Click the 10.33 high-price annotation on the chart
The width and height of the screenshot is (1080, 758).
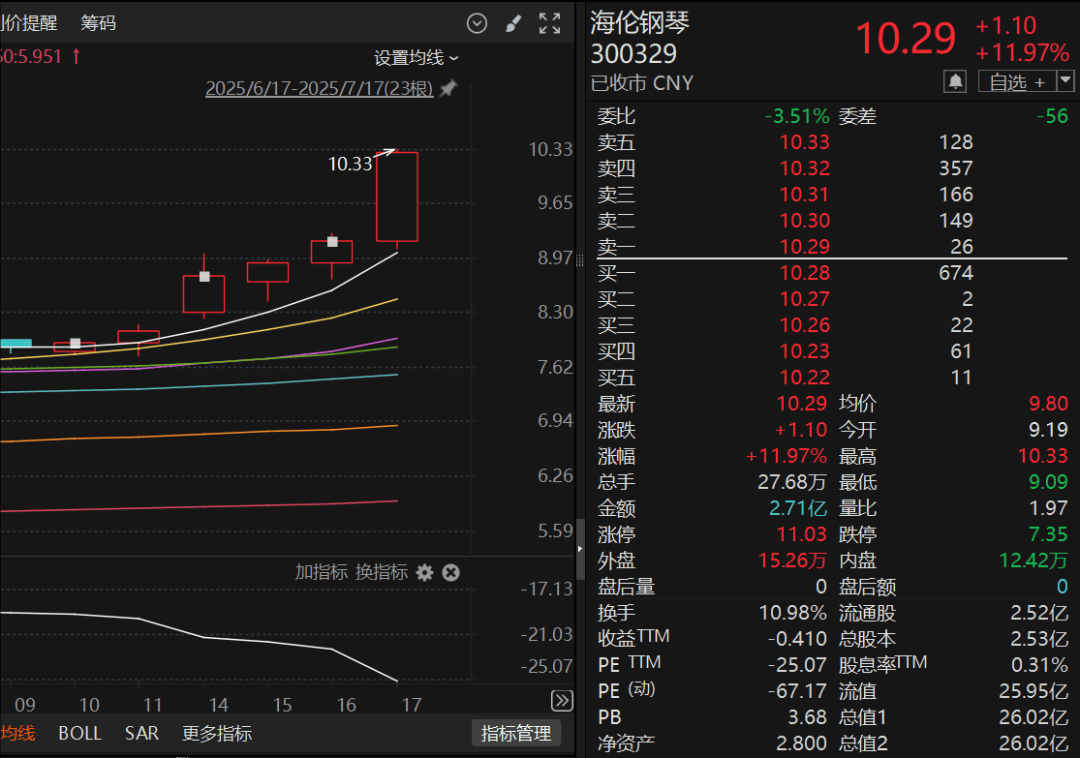(x=351, y=164)
